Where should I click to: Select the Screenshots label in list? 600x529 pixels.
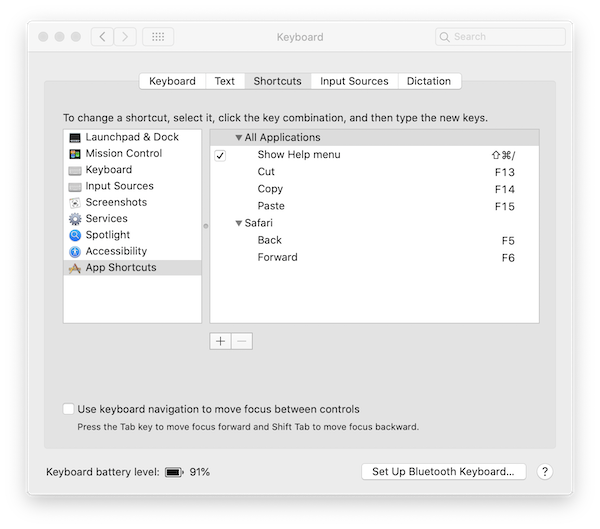(116, 202)
